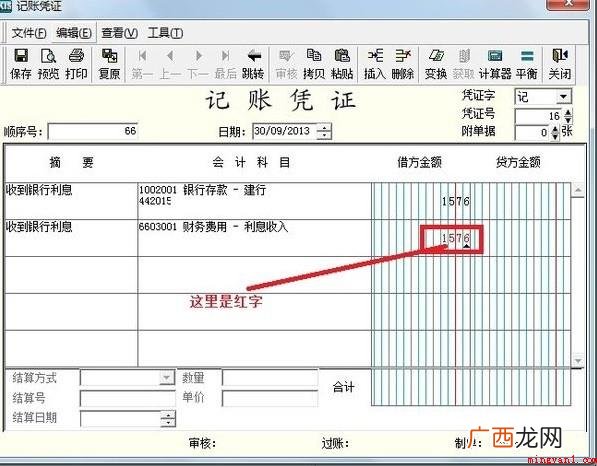
Task: Go to previous voucher with 上一
Action: click(170, 64)
